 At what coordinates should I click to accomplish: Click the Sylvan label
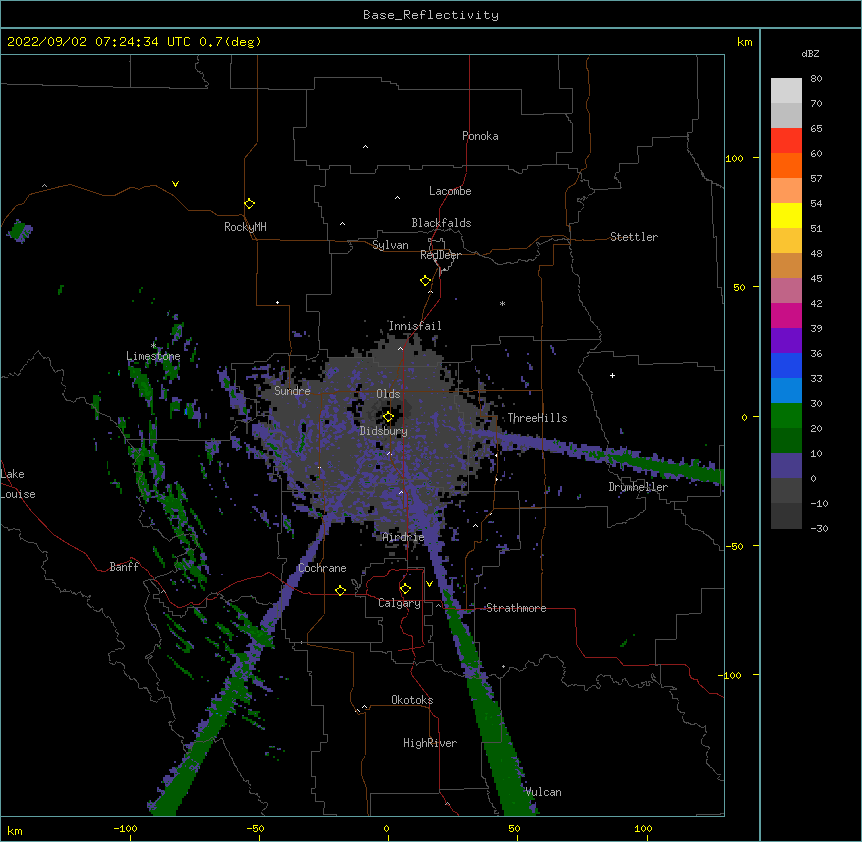pyautogui.click(x=390, y=245)
